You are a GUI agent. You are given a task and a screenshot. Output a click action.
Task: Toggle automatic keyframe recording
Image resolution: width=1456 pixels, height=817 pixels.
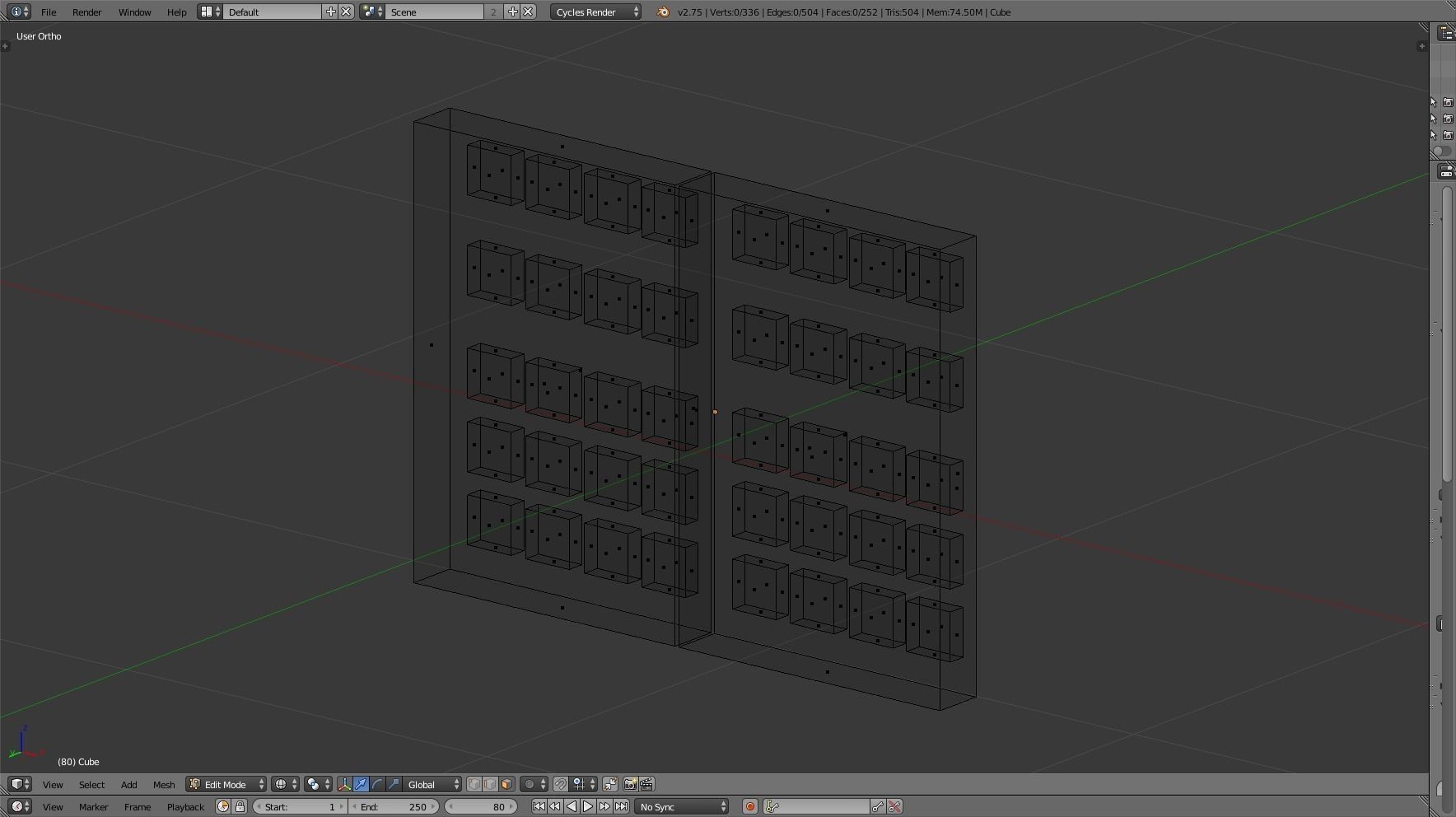tap(749, 806)
